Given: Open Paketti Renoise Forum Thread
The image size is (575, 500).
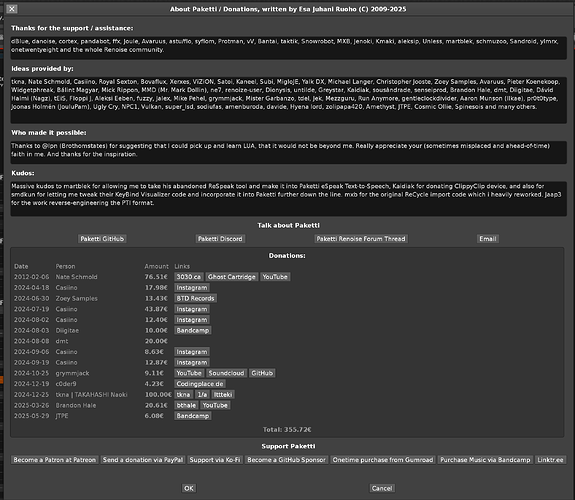Looking at the screenshot, I should 361,239.
